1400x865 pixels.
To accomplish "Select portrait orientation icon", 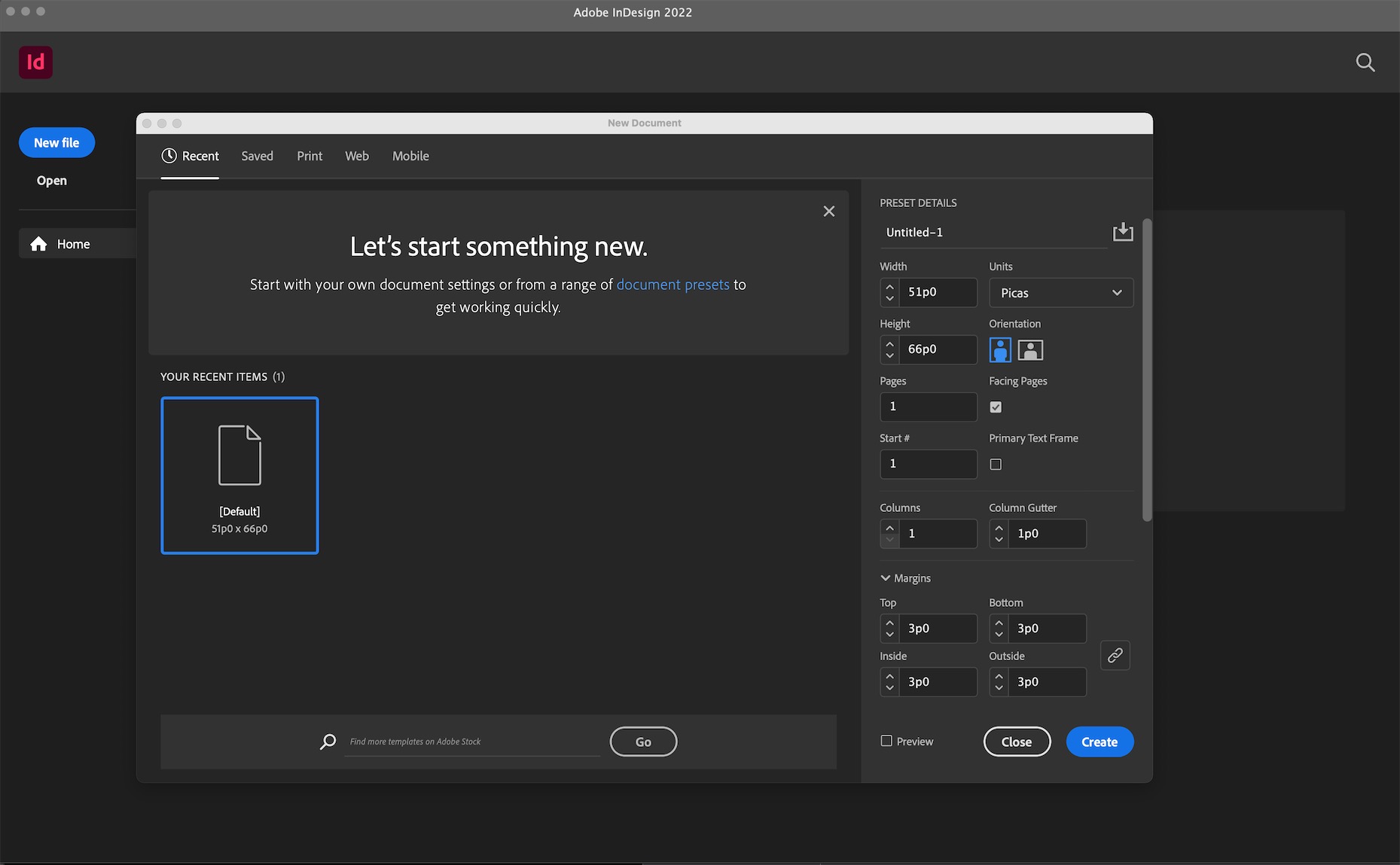I will pyautogui.click(x=999, y=350).
